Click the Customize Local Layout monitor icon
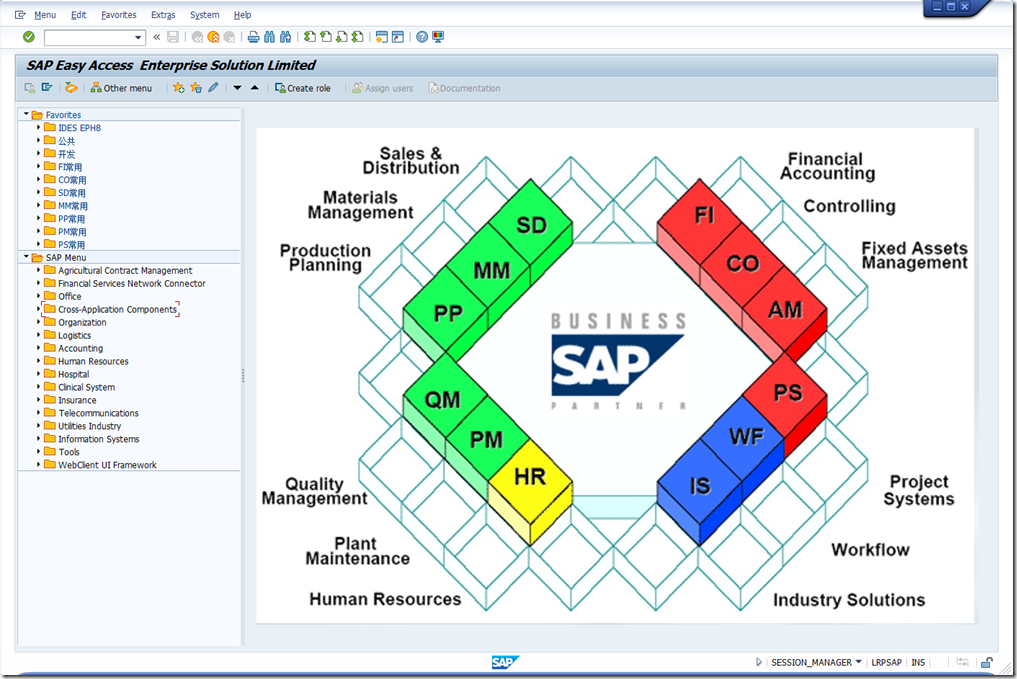 point(438,37)
